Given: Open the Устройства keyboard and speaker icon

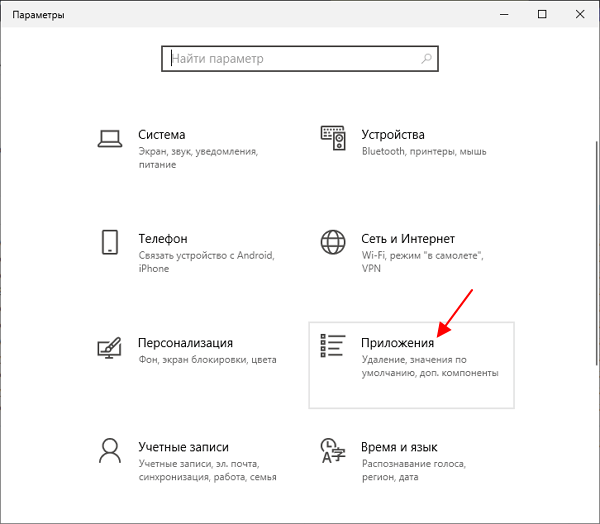Looking at the screenshot, I should (x=333, y=138).
